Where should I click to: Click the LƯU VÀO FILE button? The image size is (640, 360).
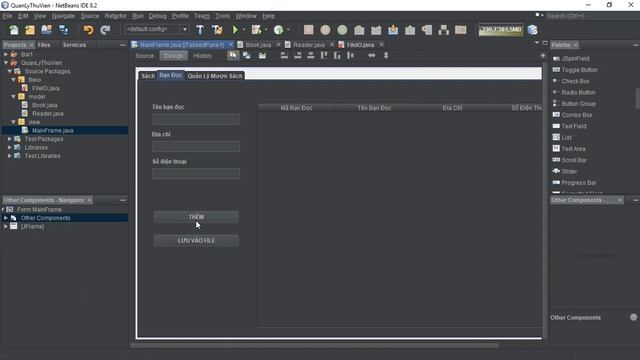coord(196,240)
